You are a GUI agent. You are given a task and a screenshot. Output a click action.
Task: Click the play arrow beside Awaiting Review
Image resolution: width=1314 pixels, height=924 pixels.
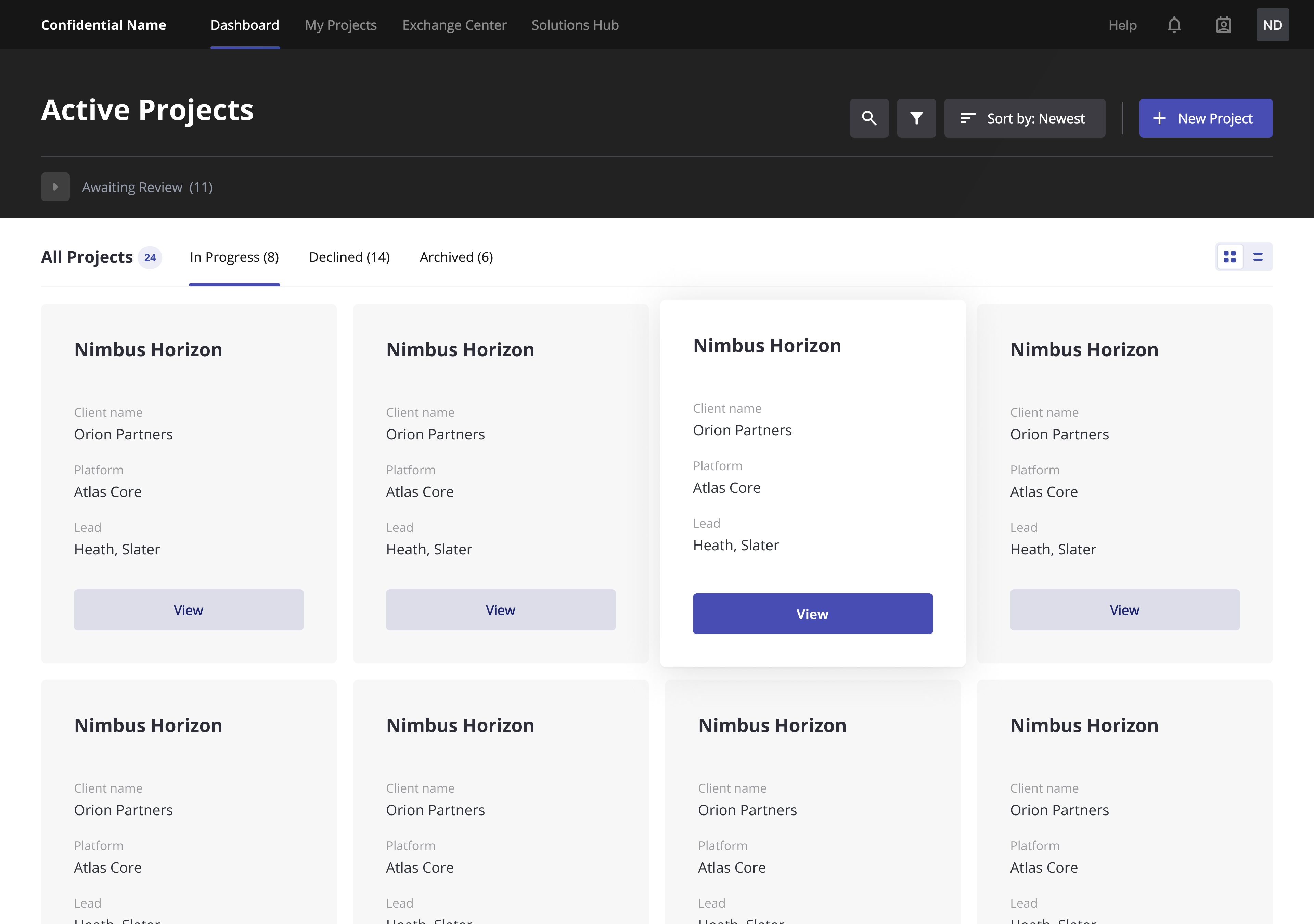[x=55, y=187]
